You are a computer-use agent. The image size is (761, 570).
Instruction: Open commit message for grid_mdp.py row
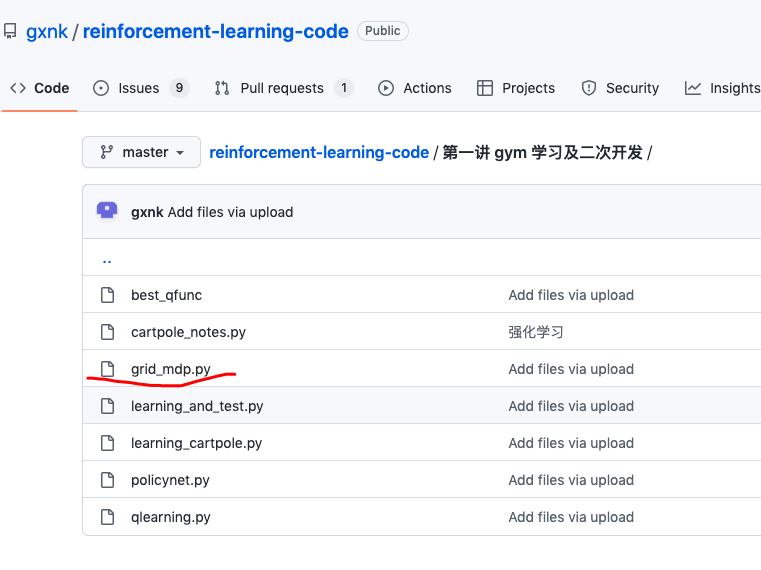click(x=571, y=369)
